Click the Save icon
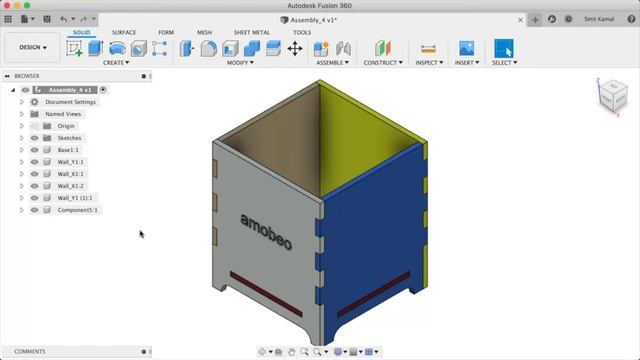This screenshot has width=640, height=360. click(x=47, y=19)
